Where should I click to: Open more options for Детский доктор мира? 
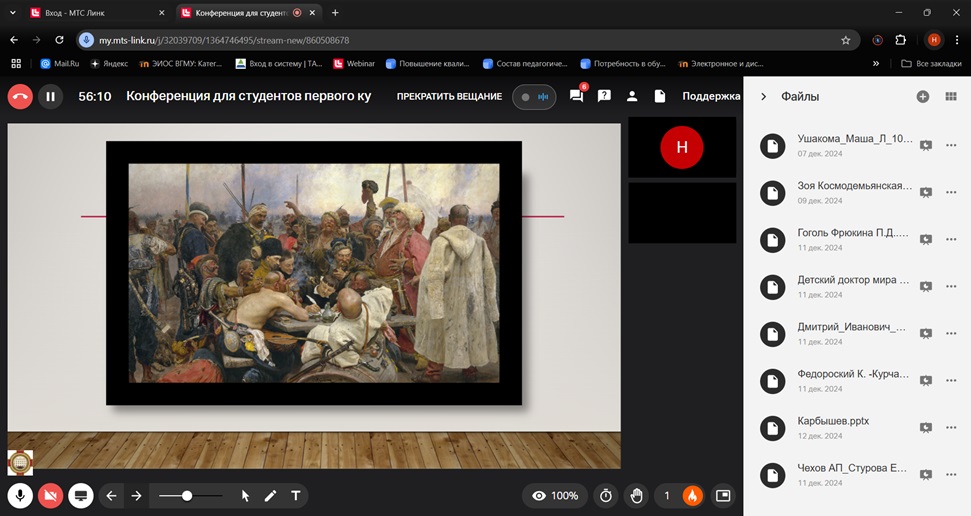coord(951,286)
